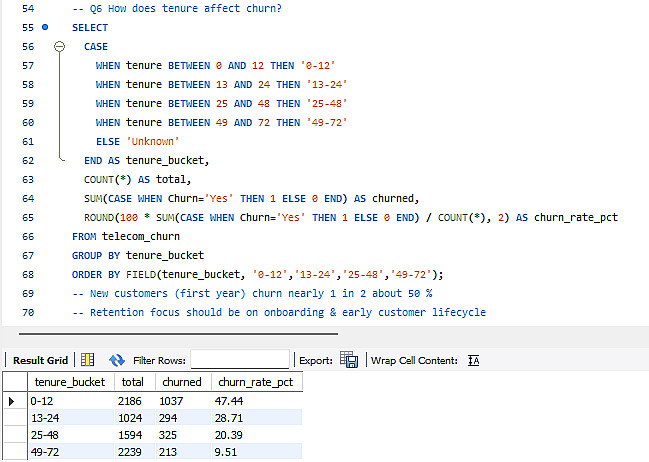Place cursor on line number 68

point(28,274)
